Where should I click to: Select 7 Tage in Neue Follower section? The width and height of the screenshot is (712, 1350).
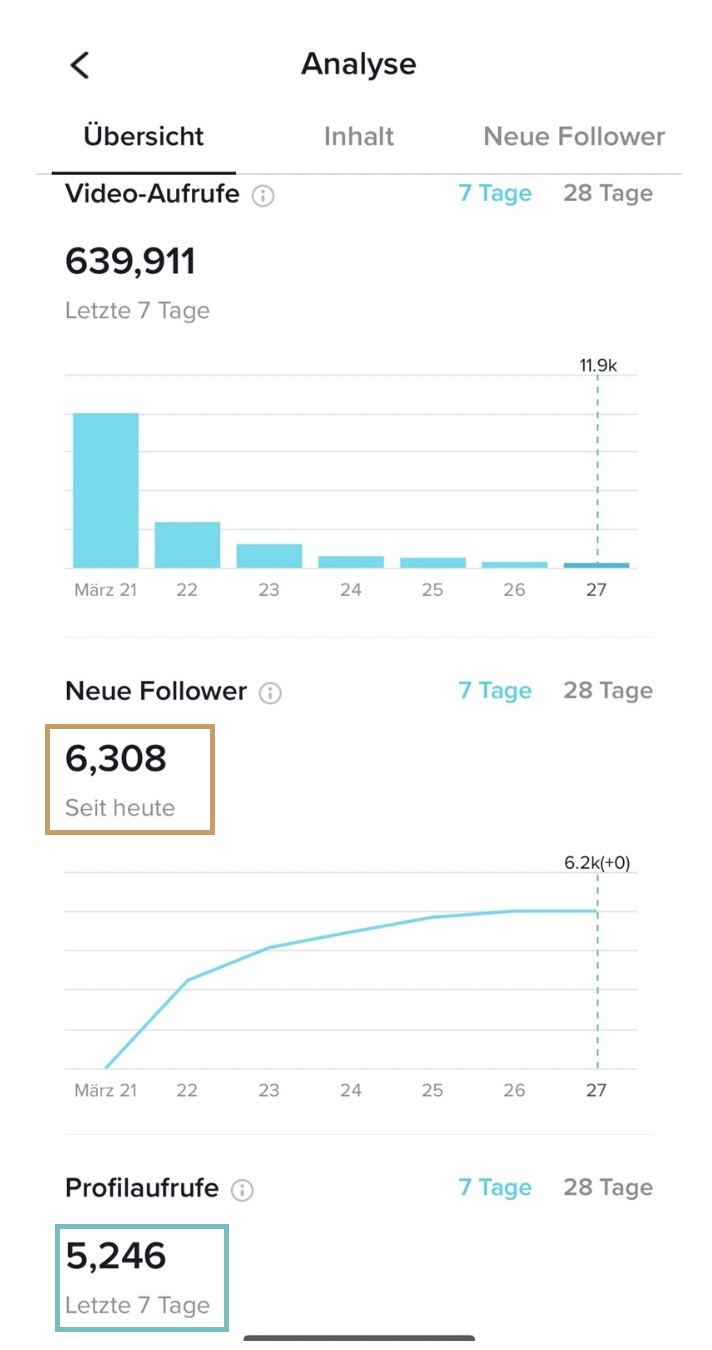tap(495, 690)
